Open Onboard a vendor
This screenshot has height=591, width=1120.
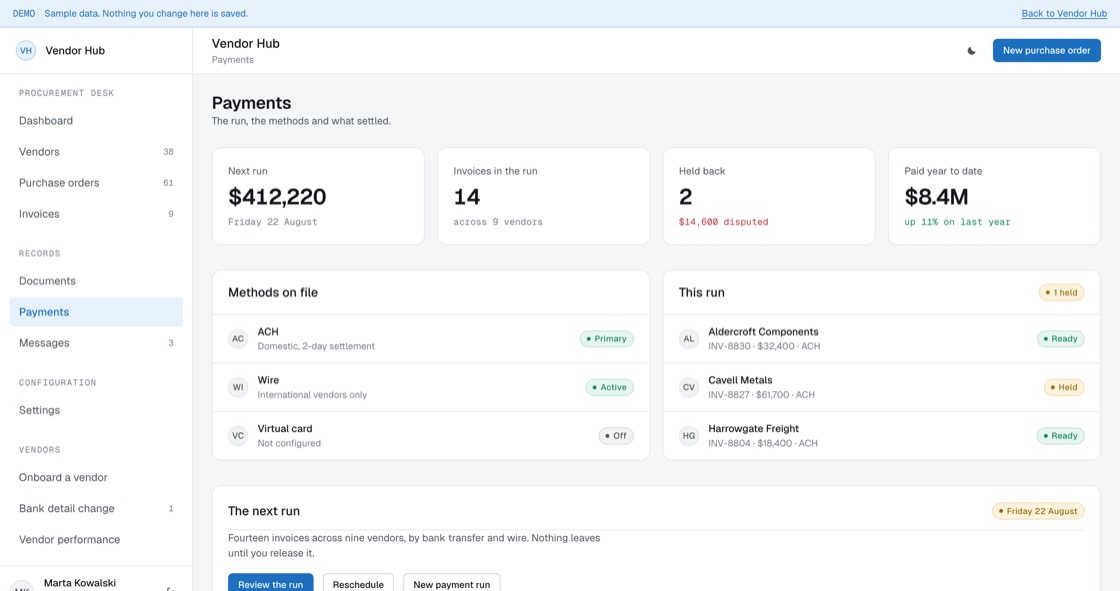click(96, 477)
